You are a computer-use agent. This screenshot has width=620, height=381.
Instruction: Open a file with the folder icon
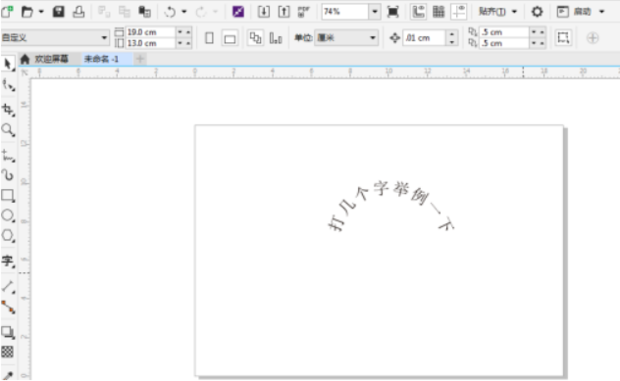click(x=26, y=12)
